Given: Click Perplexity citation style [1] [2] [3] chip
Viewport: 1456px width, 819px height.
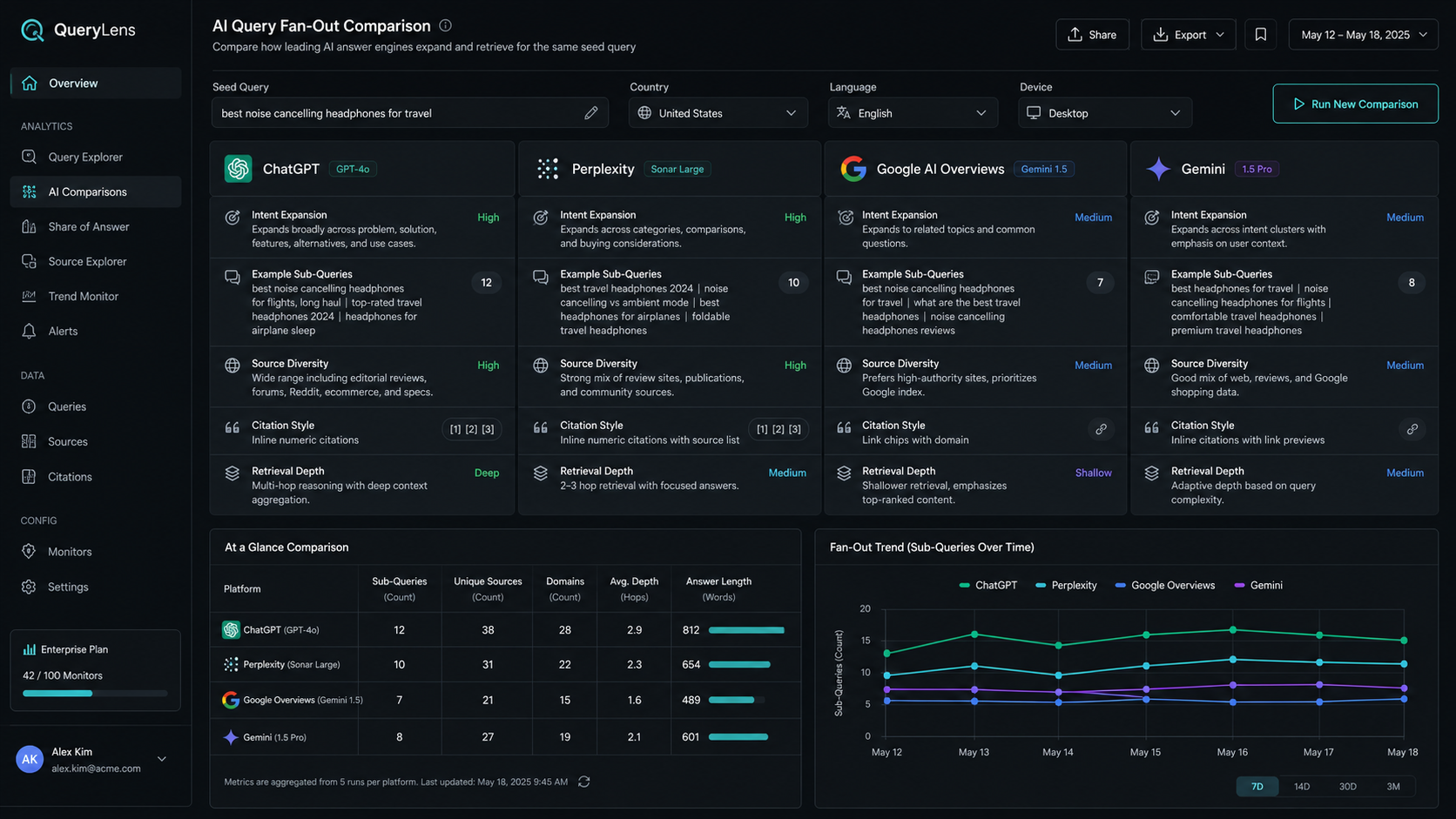Looking at the screenshot, I should (x=779, y=429).
